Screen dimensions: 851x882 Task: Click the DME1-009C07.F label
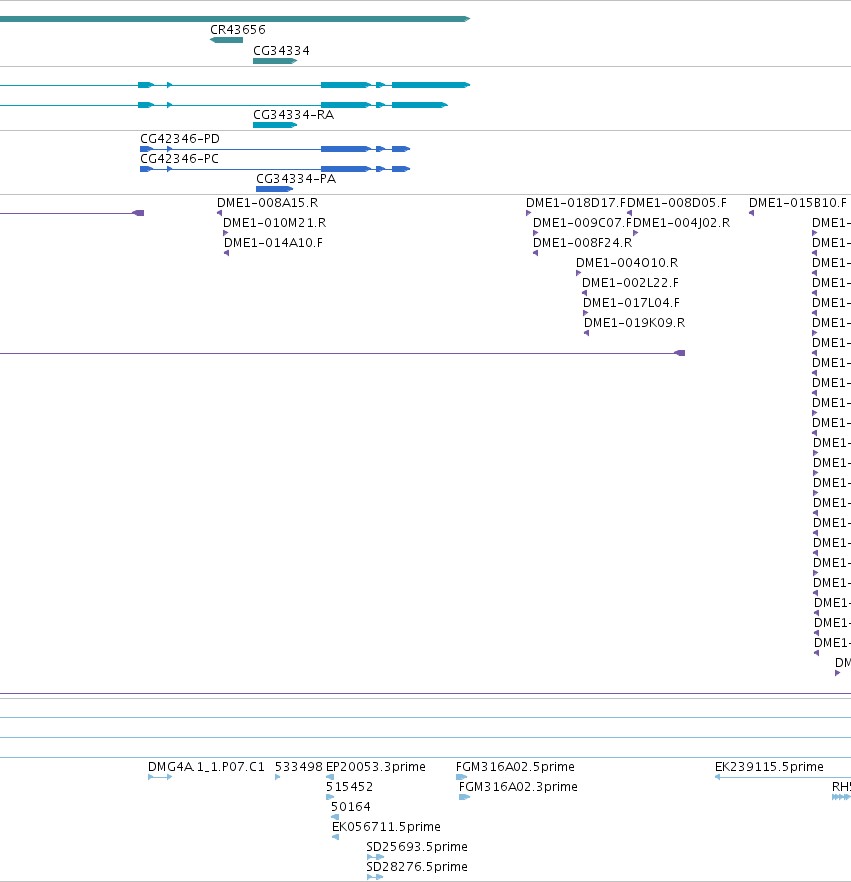(583, 223)
